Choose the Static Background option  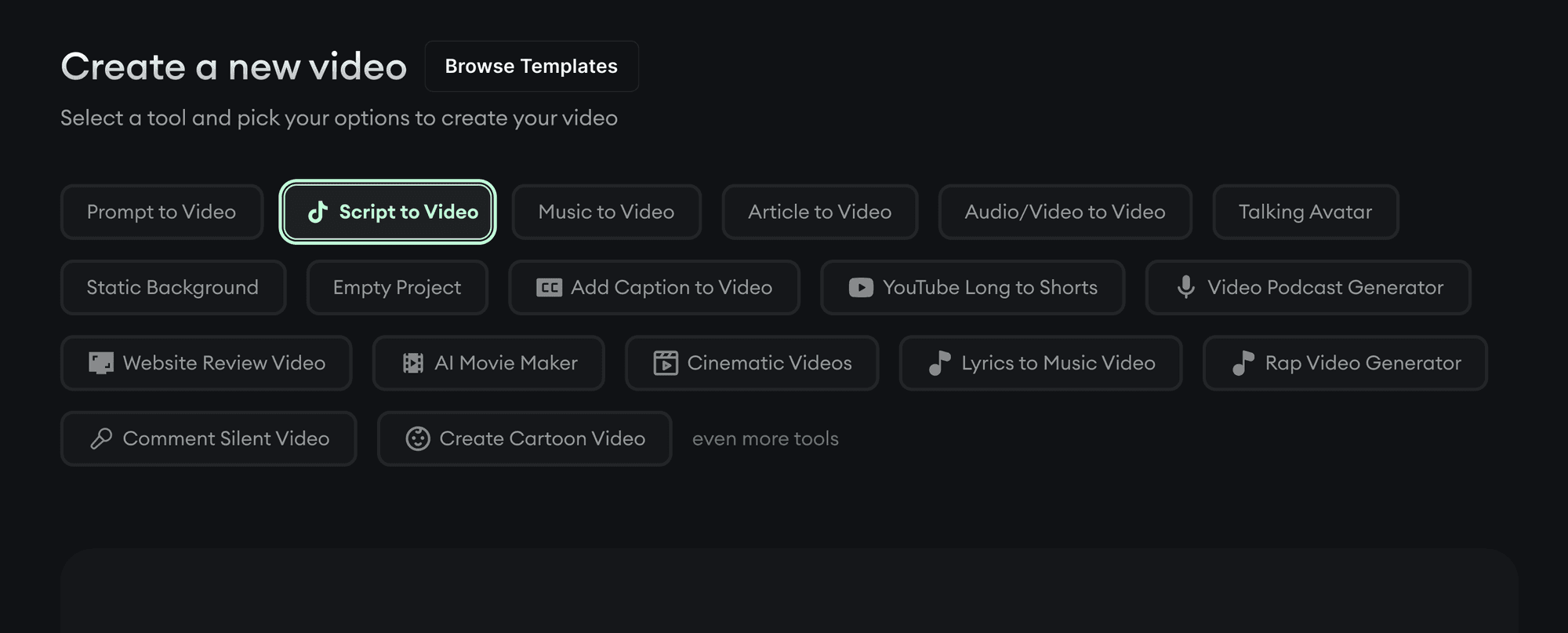tap(172, 288)
